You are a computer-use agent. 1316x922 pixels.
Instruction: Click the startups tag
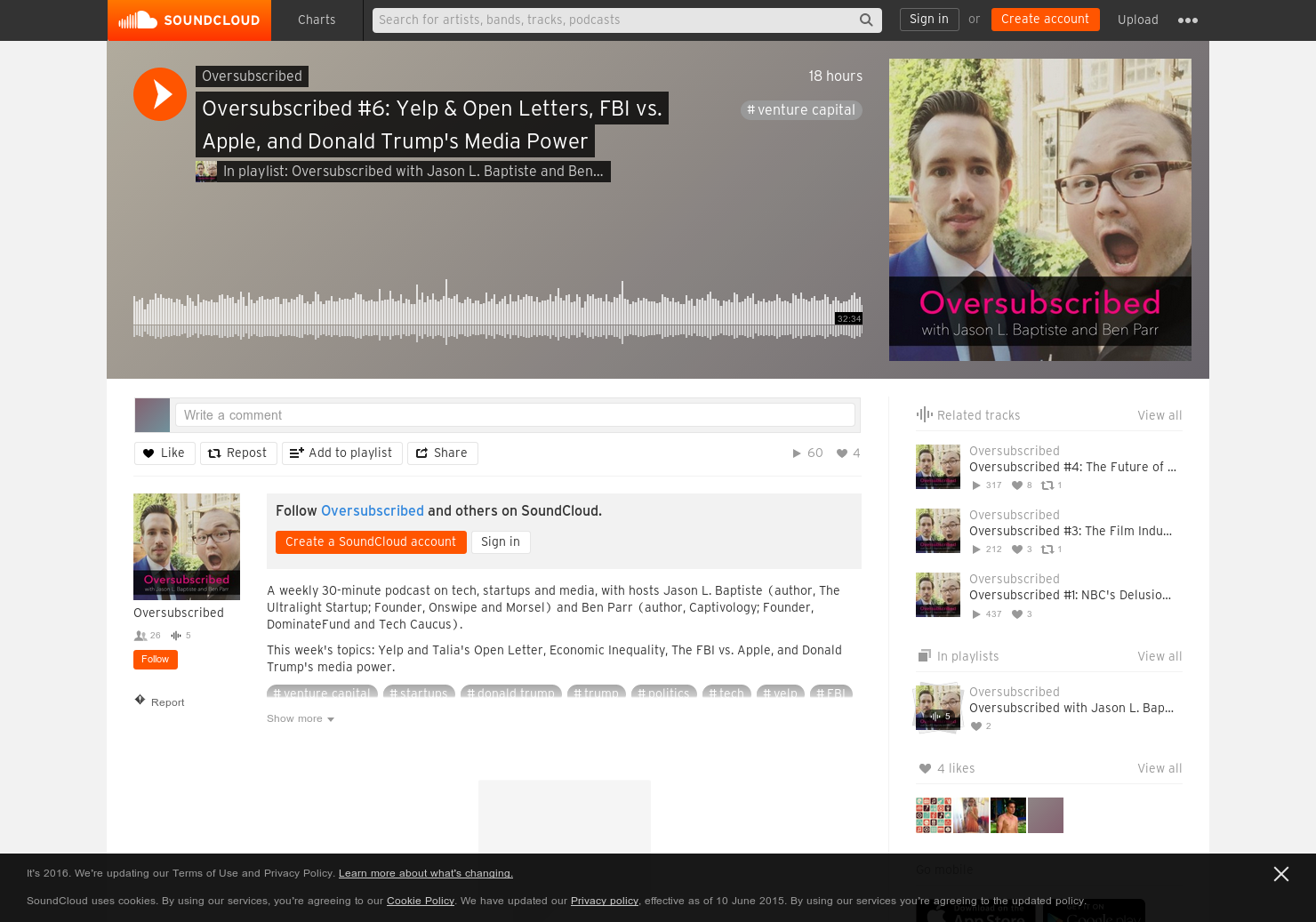(x=419, y=694)
